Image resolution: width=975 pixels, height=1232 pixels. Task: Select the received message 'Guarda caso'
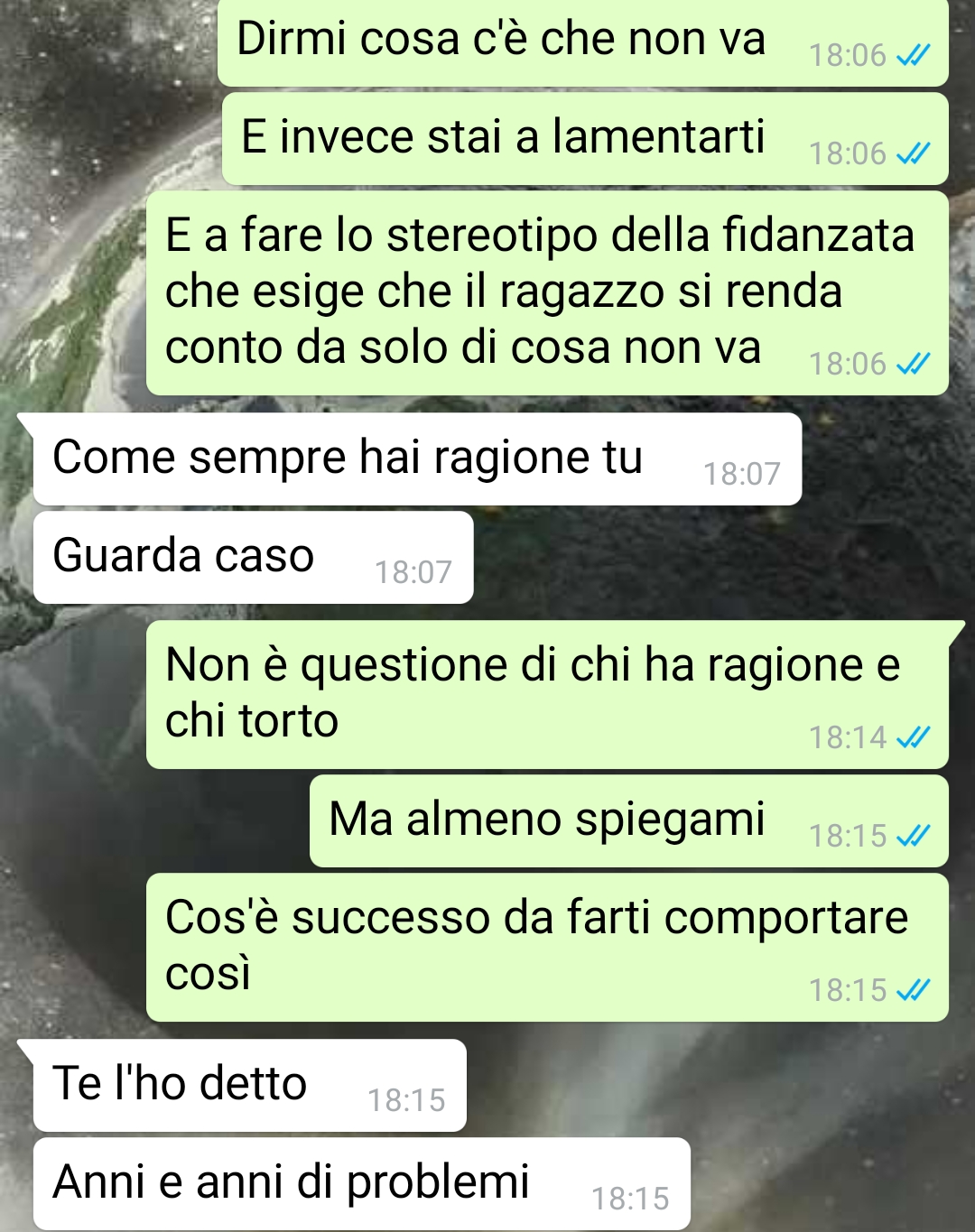(253, 558)
